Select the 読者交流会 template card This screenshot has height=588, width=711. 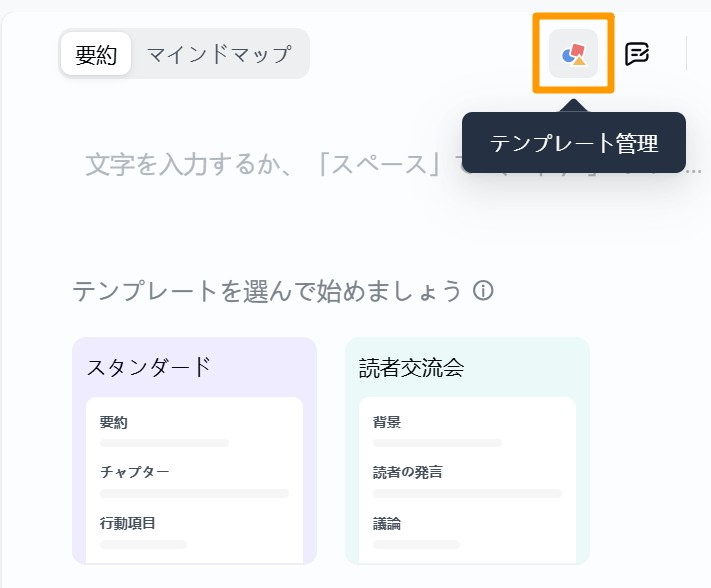pos(468,451)
